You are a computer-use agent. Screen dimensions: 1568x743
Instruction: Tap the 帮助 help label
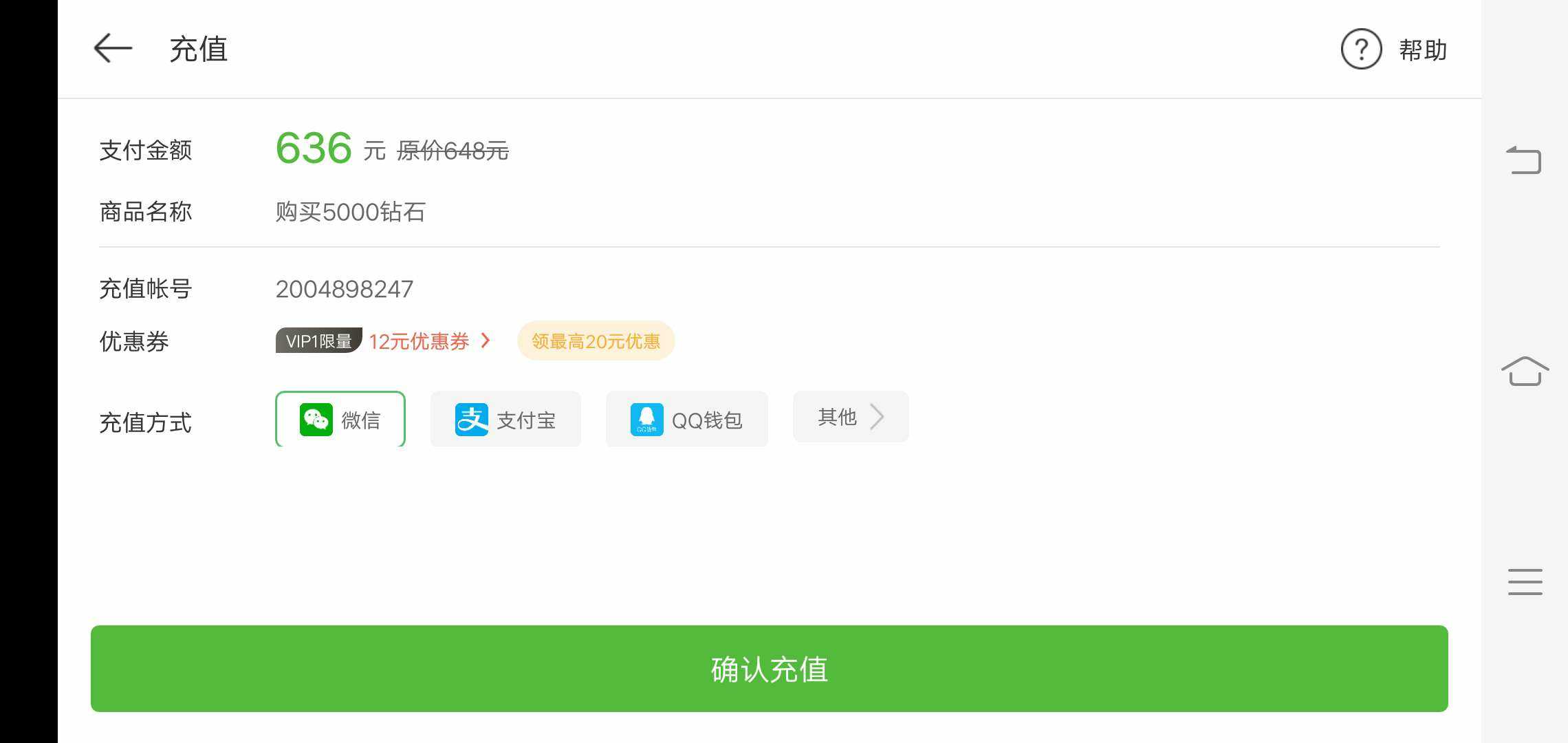(x=1423, y=50)
